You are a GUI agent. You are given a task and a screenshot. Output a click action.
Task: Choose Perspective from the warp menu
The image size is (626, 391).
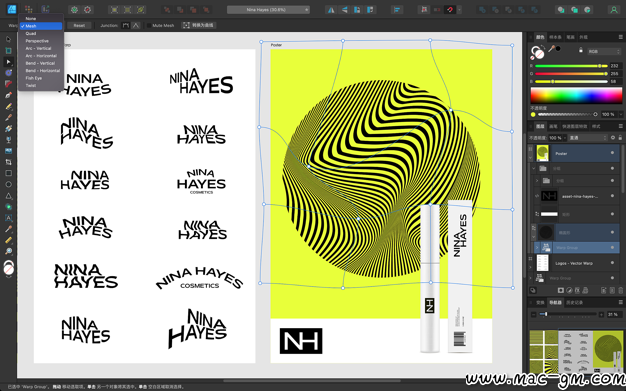(x=37, y=41)
